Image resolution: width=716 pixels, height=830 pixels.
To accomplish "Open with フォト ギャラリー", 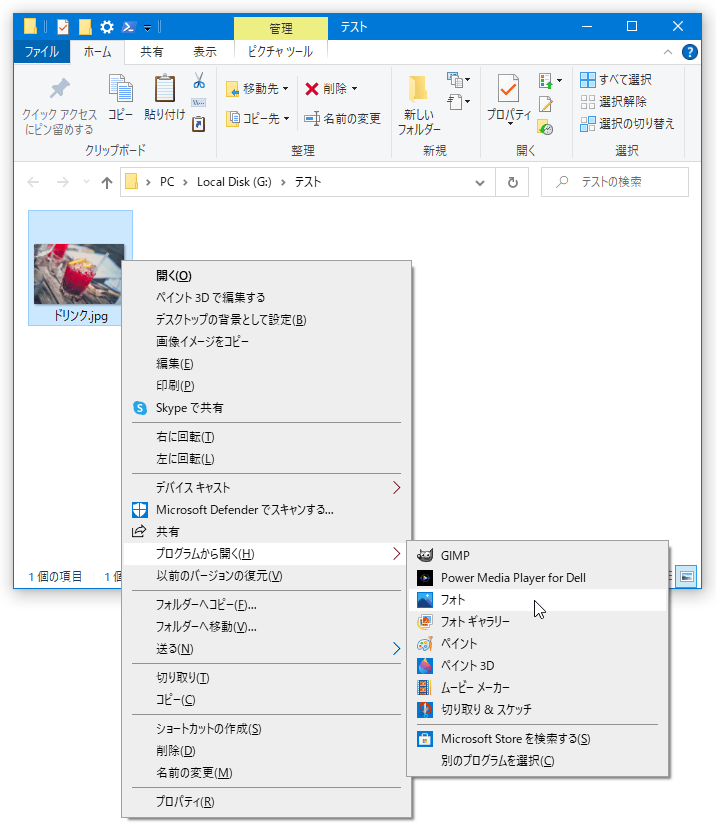I will (x=537, y=622).
